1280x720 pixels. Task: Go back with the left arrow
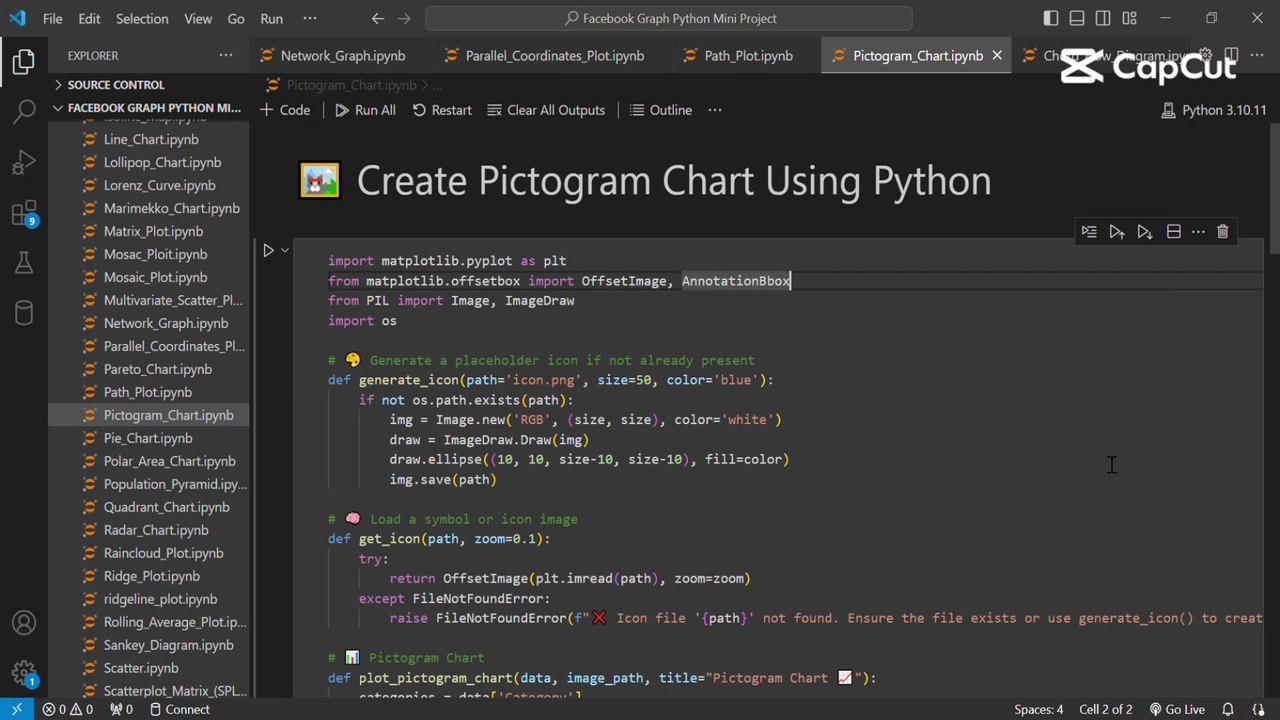[377, 18]
